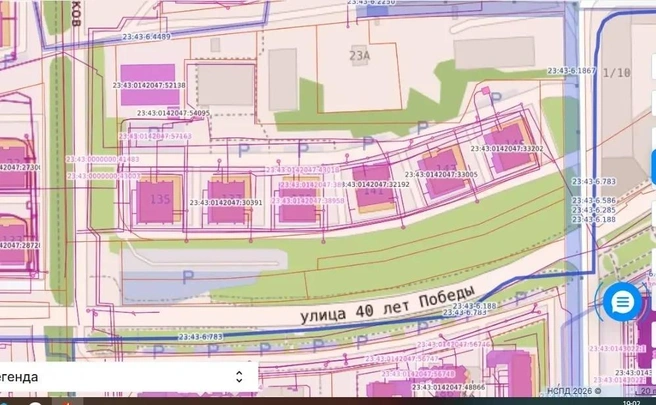The image size is (656, 405).
Task: Click the street name улица 40 лет Победы
Action: tap(388, 304)
